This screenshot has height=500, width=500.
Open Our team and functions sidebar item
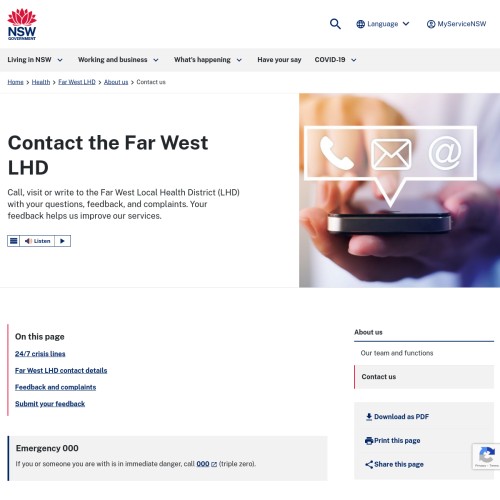(x=397, y=353)
